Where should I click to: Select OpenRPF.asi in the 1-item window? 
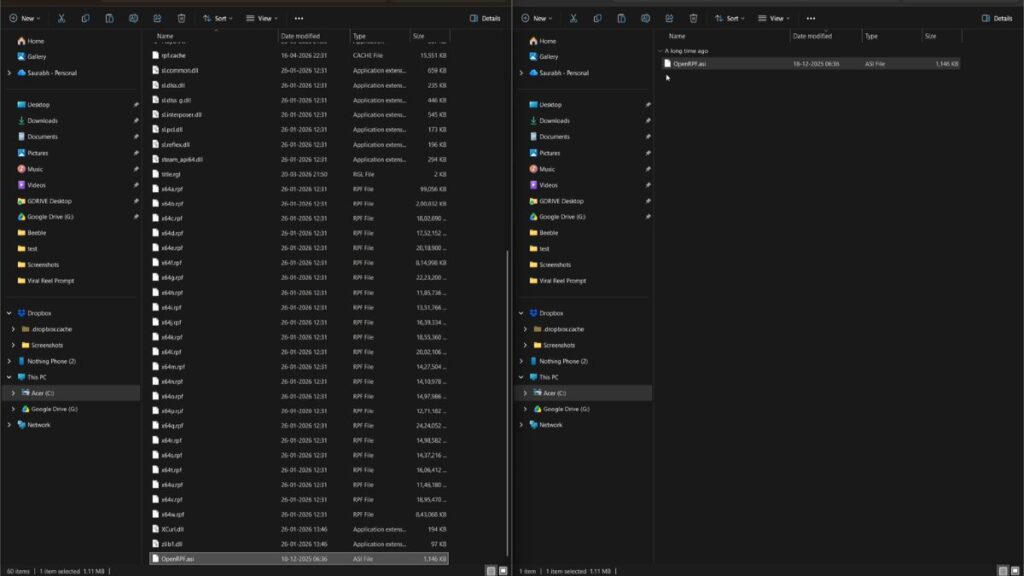(x=811, y=64)
